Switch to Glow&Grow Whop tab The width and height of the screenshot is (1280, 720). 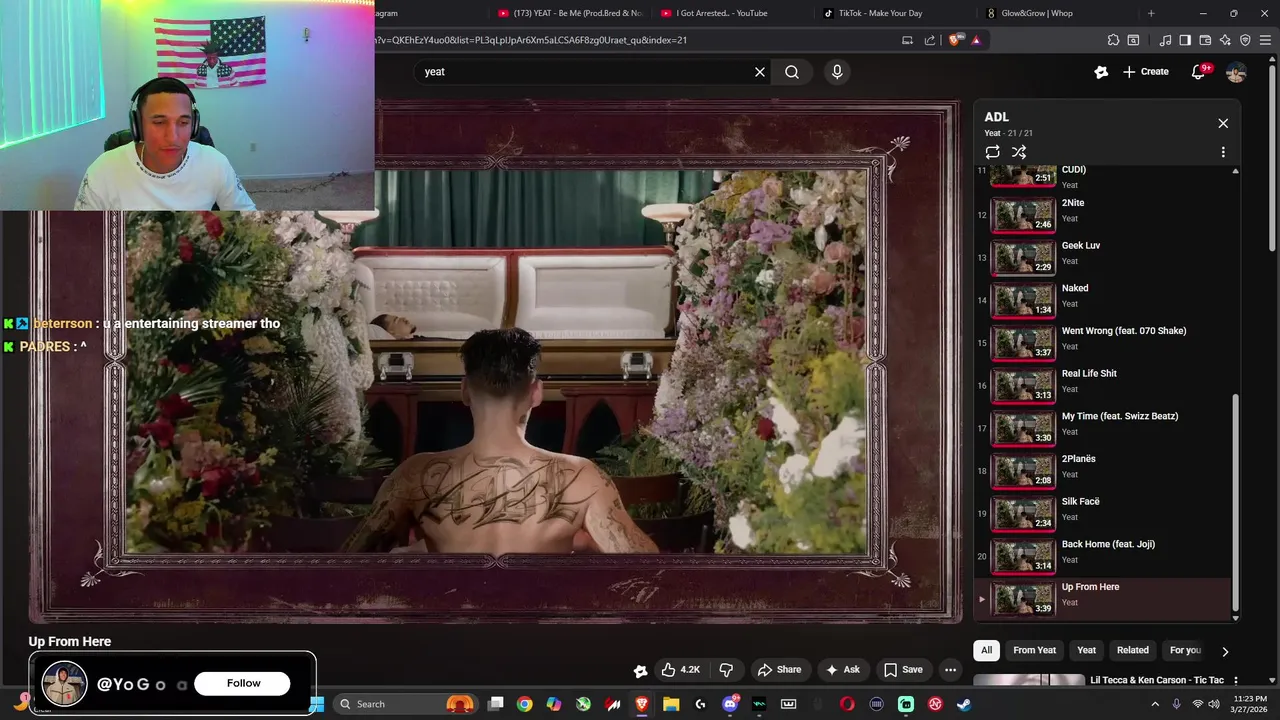1057,13
